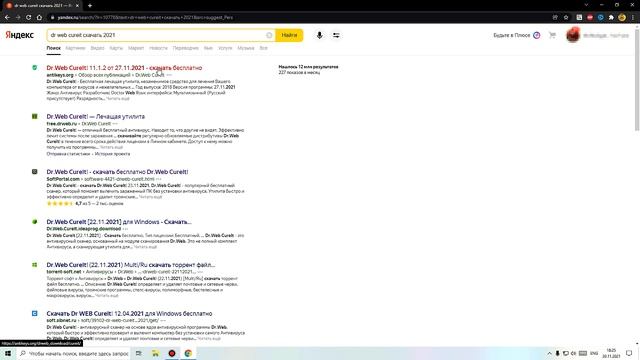
Task: Click the favicon beside SoftPortal result
Action: [x=35, y=172]
